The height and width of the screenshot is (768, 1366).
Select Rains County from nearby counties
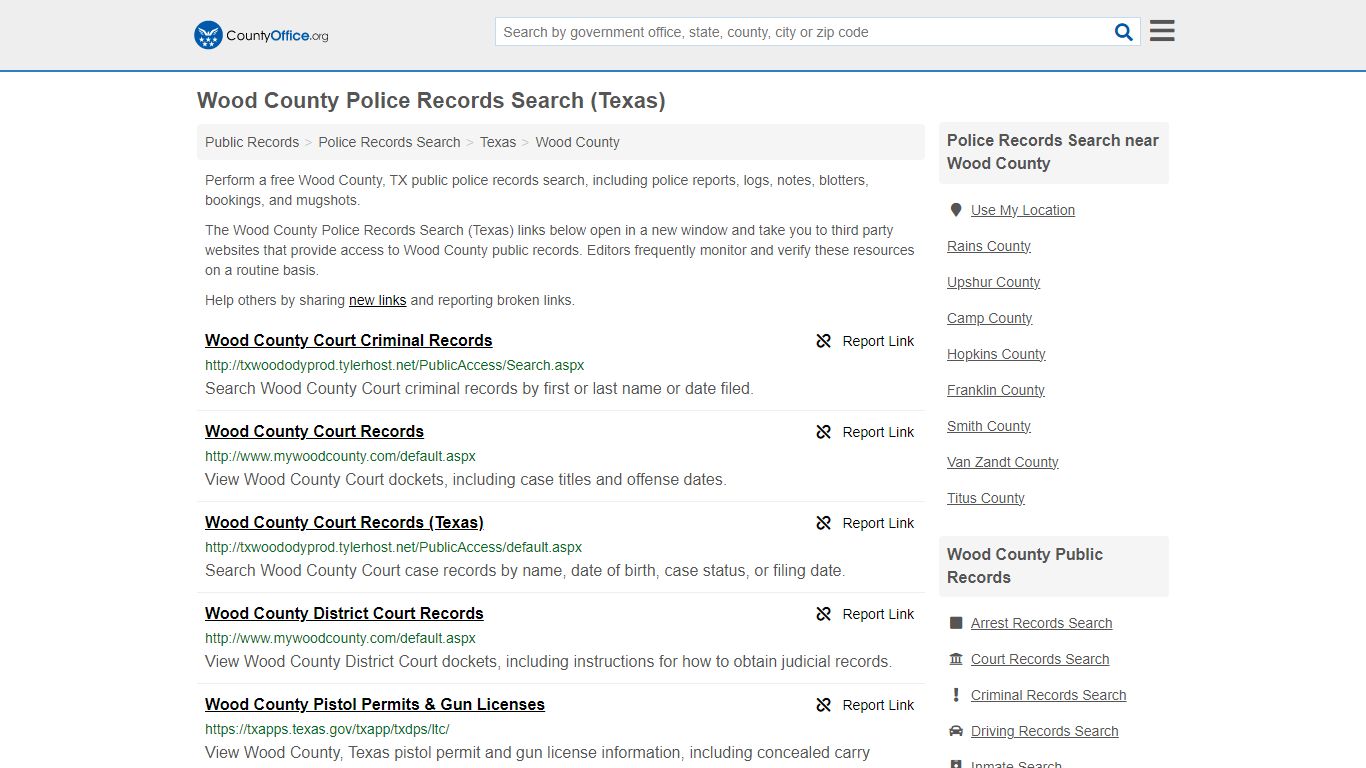[988, 246]
